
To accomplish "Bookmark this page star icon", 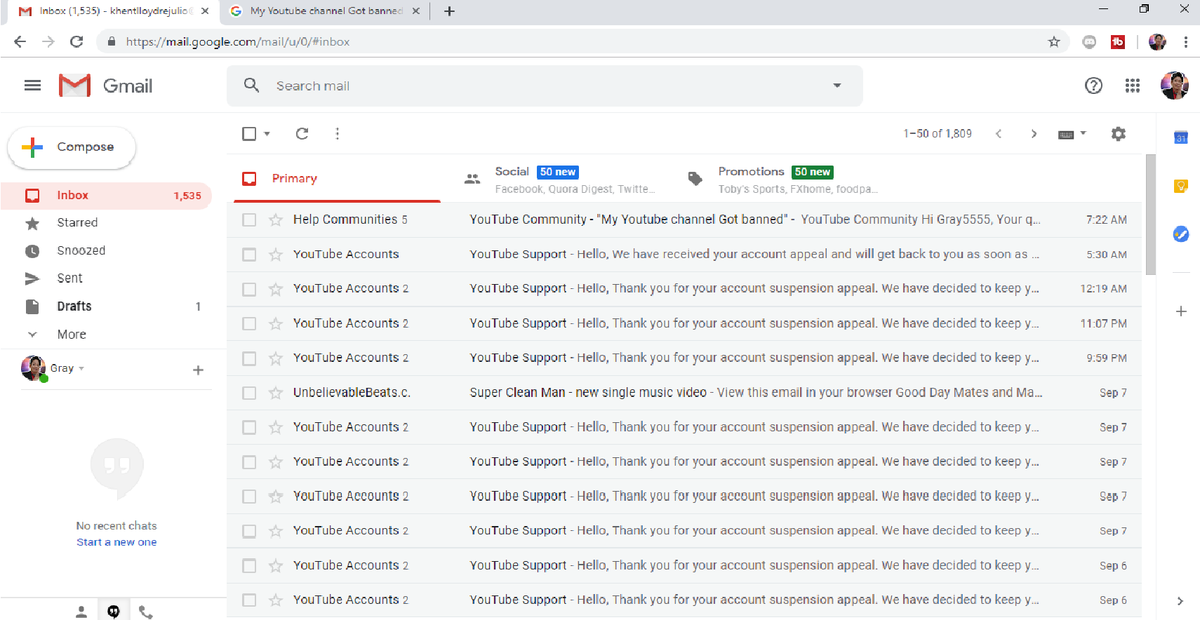I will pyautogui.click(x=1054, y=42).
